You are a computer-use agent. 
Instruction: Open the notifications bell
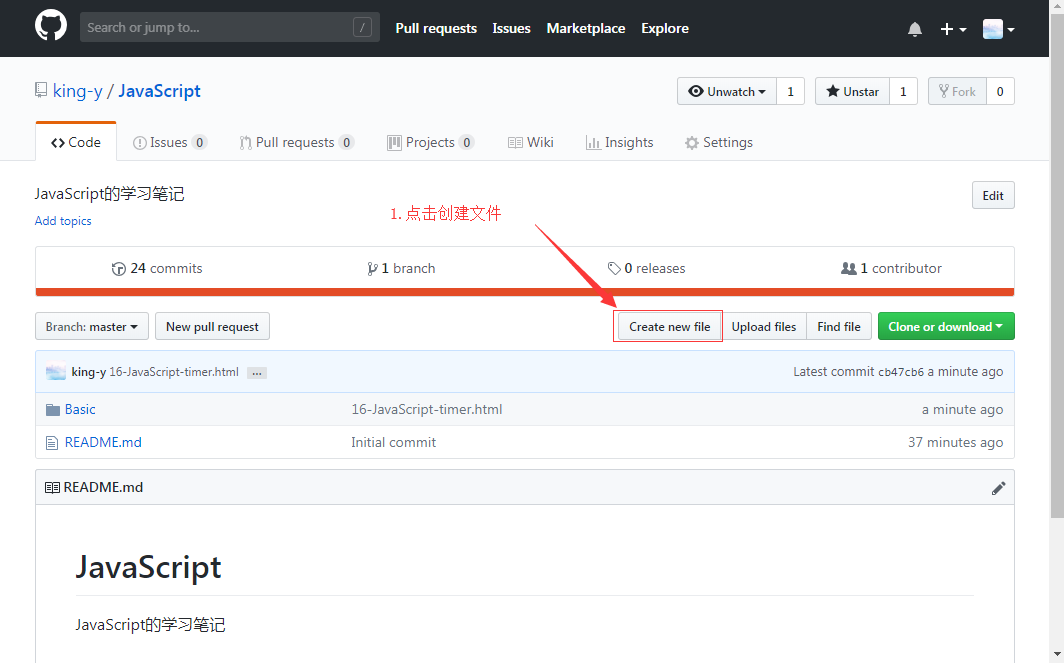(x=915, y=29)
